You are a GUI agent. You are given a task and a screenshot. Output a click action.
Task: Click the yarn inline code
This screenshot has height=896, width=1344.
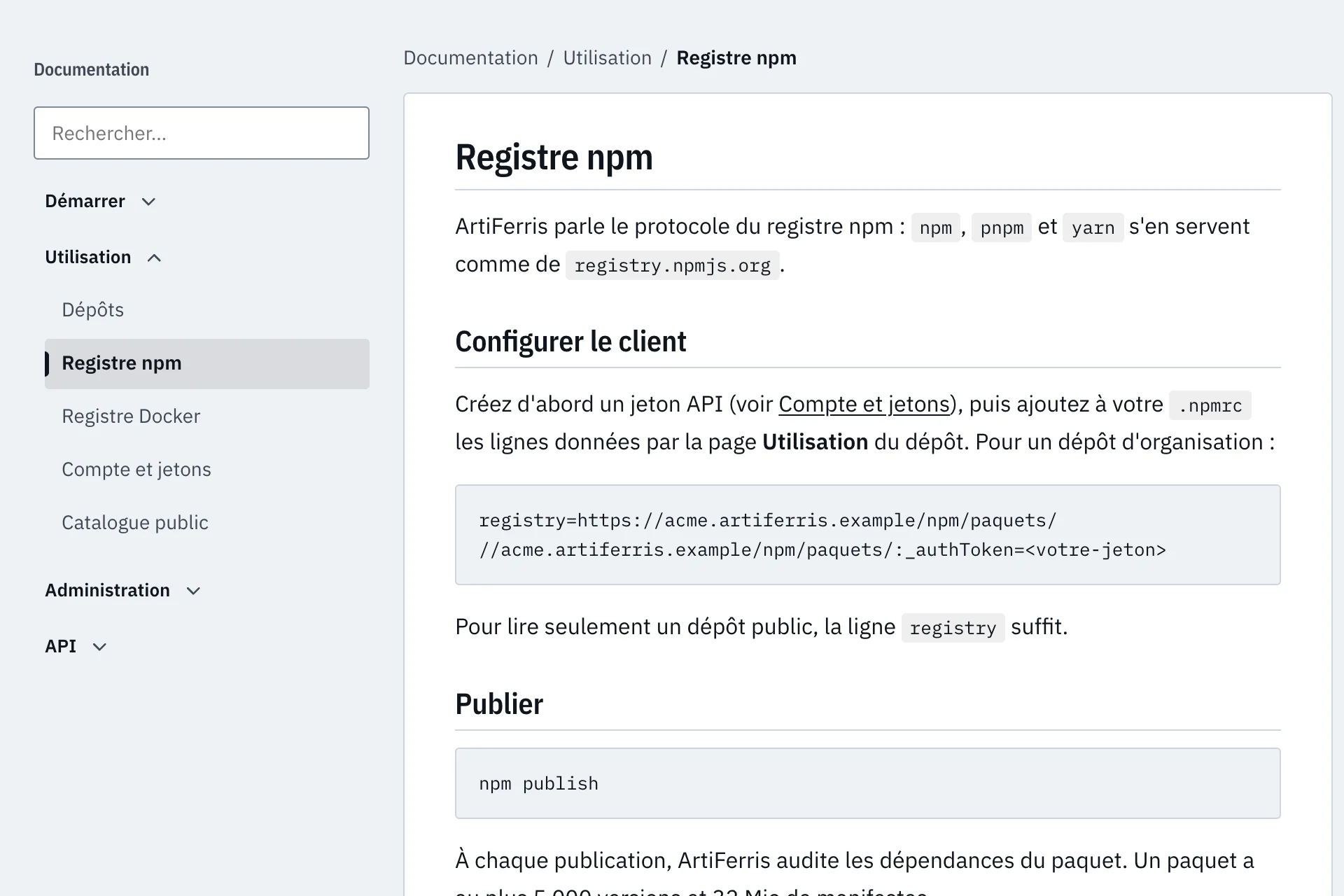click(1093, 228)
